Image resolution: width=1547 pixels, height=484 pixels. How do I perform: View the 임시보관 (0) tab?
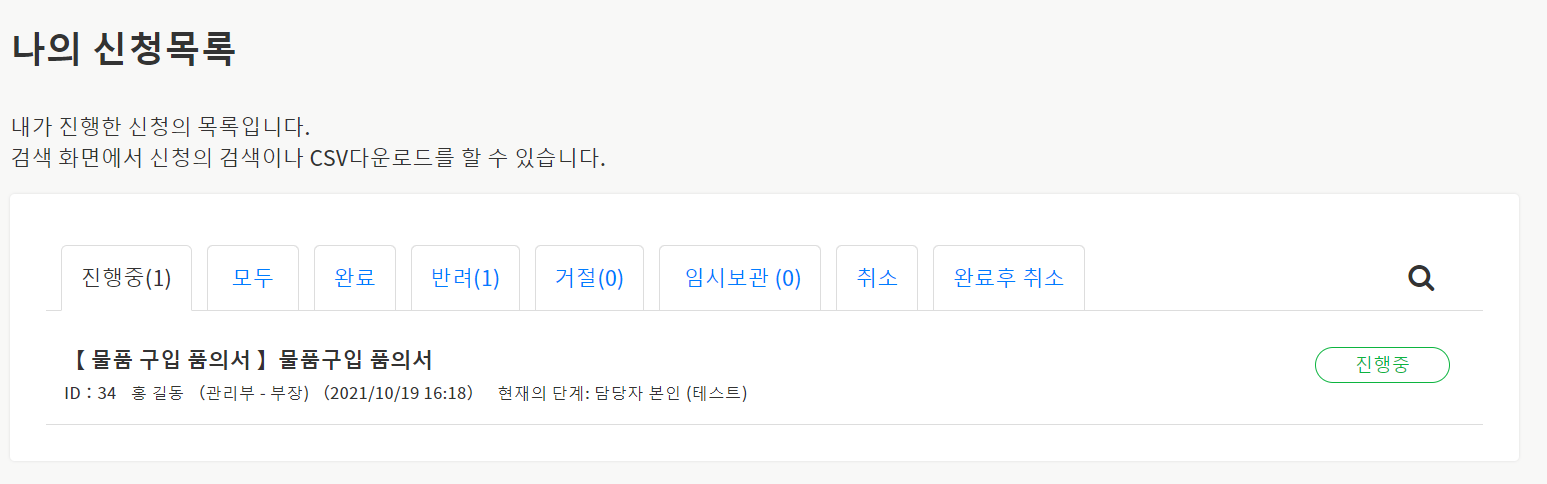(740, 278)
